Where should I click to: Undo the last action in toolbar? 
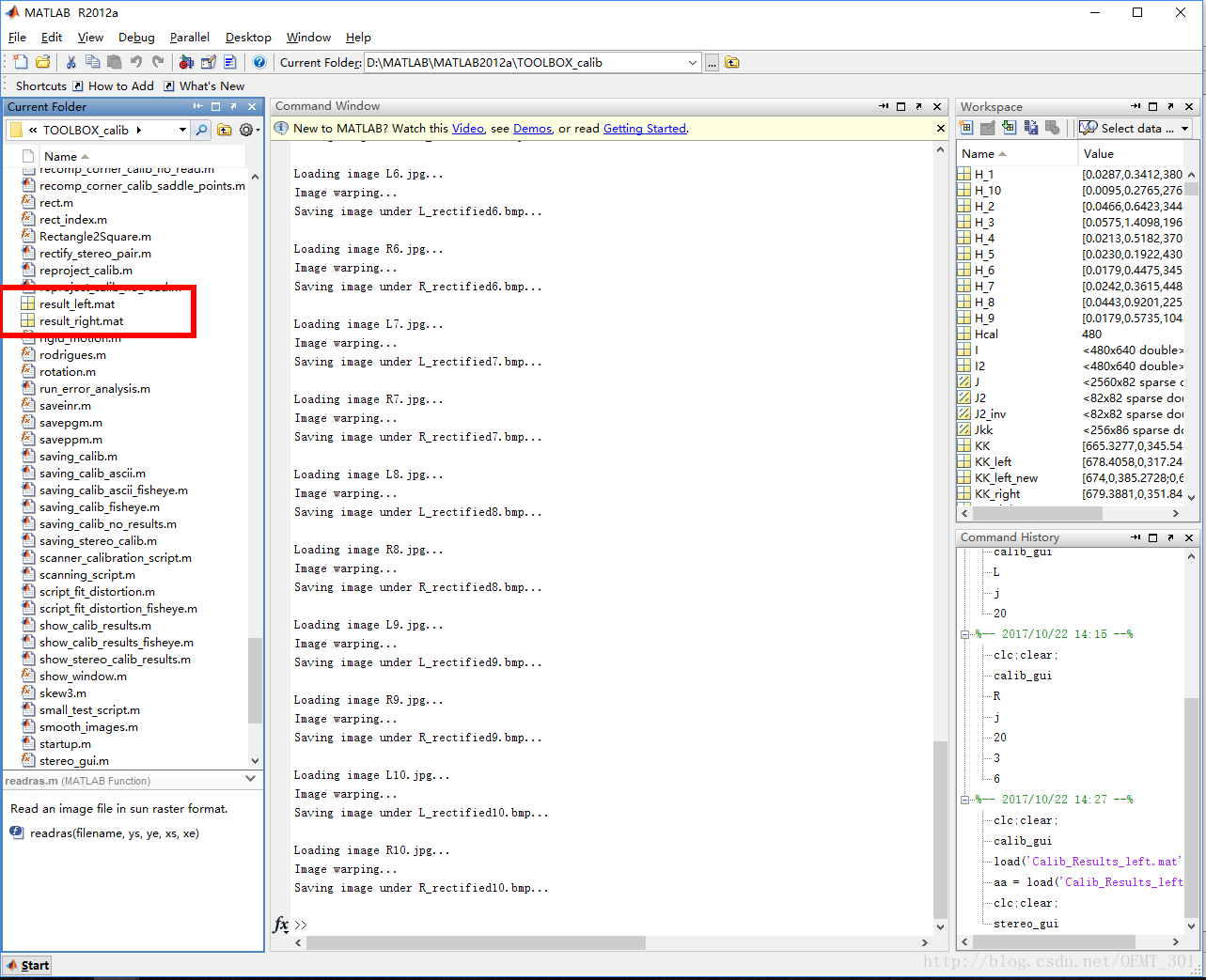(136, 62)
